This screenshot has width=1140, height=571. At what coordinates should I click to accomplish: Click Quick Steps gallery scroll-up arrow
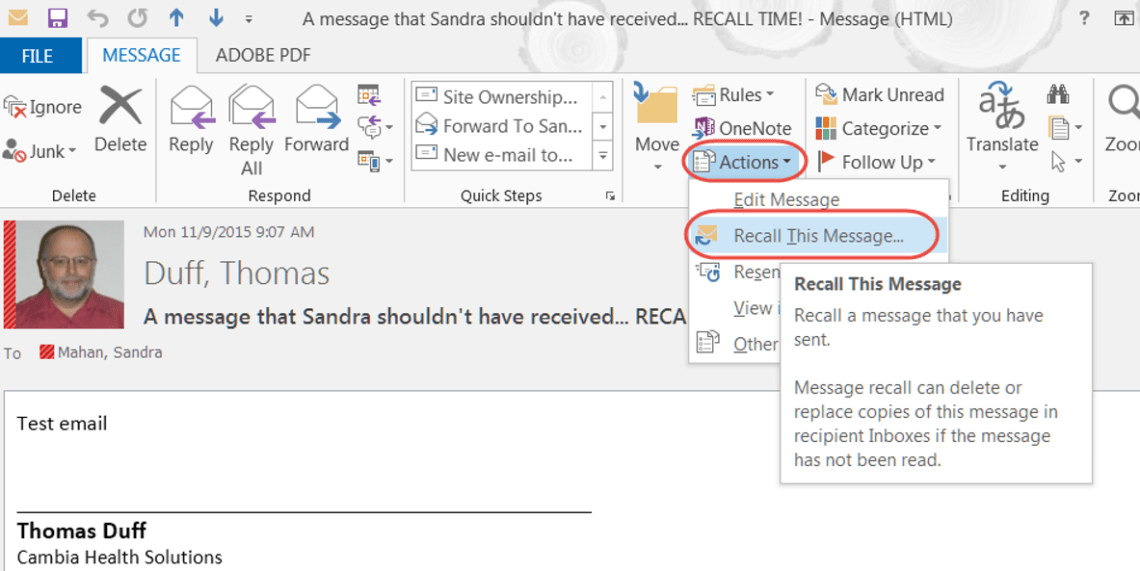[x=603, y=97]
